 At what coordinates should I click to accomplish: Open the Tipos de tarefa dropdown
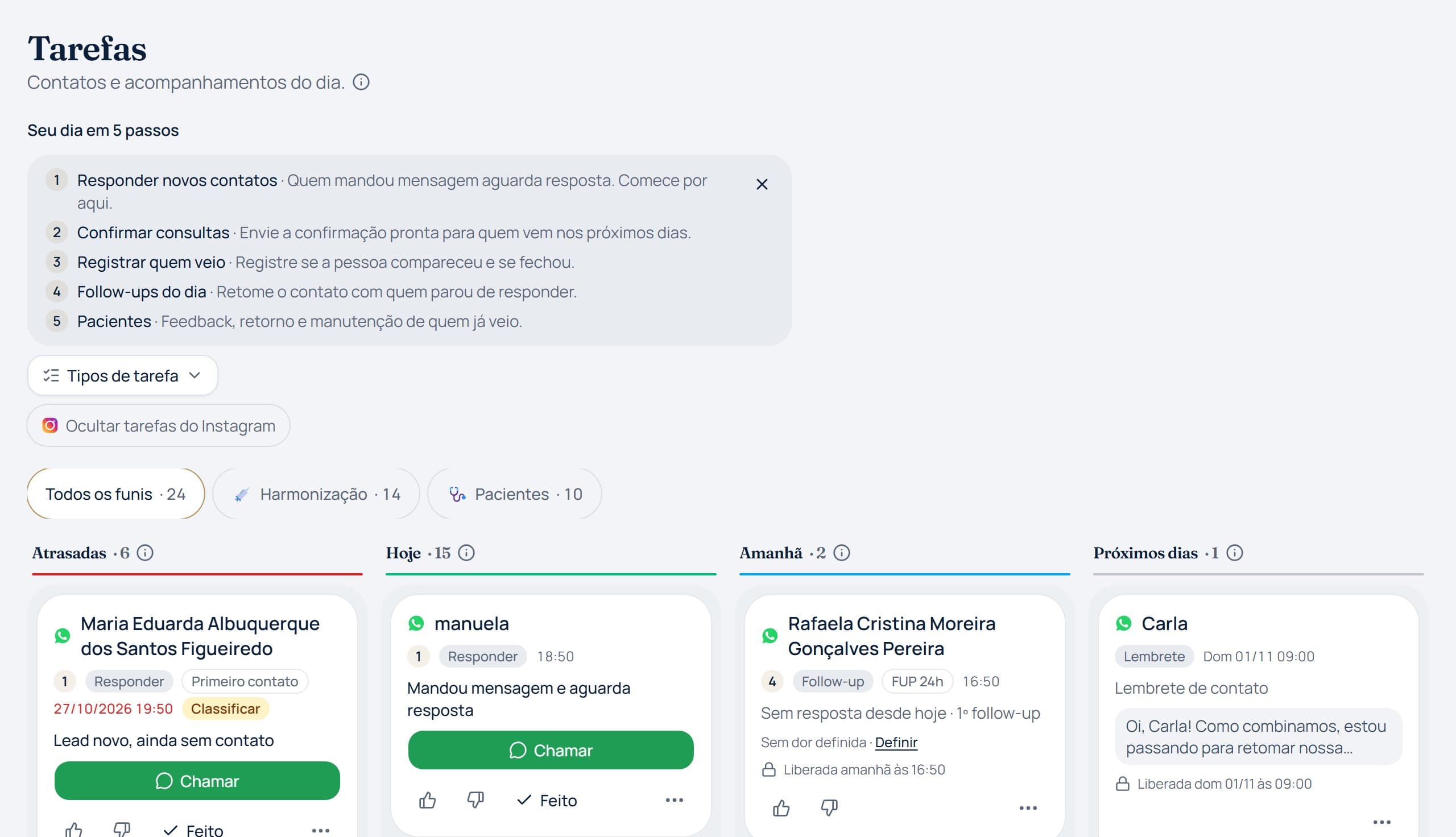(122, 375)
